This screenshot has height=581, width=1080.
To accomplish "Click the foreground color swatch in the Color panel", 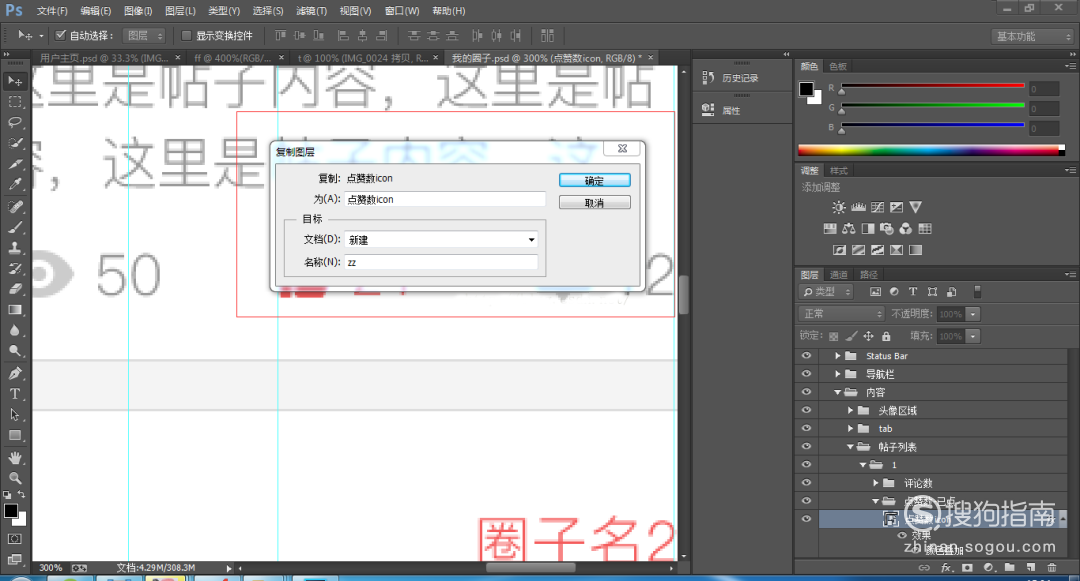I will [x=806, y=89].
